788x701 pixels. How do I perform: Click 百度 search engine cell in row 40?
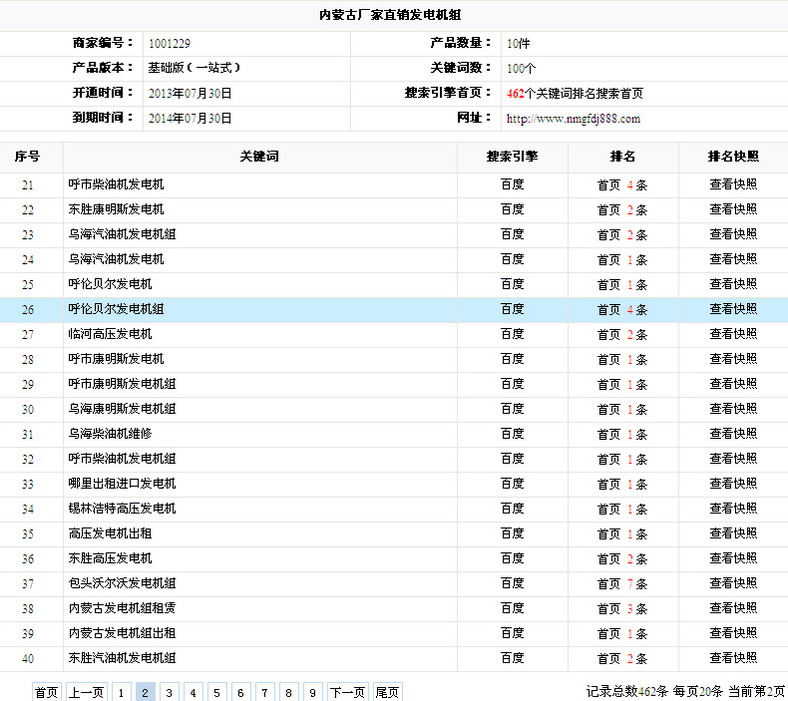tap(512, 658)
